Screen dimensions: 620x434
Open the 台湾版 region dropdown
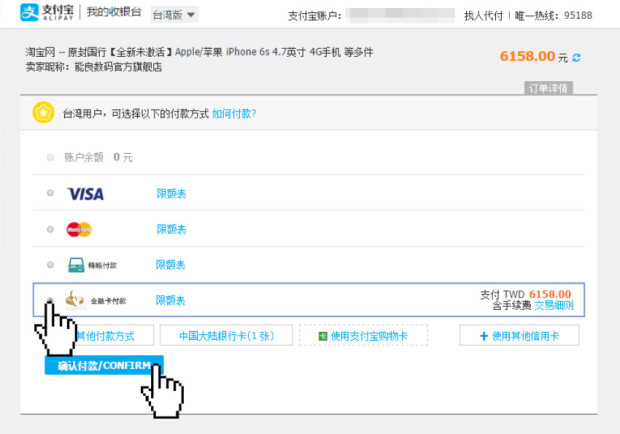174,15
